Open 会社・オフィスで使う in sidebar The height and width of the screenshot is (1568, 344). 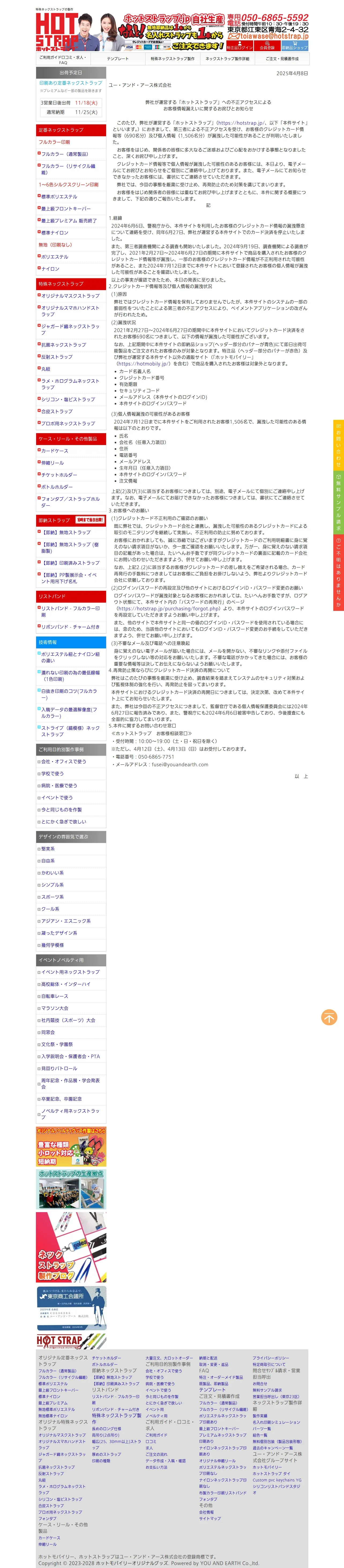(63, 762)
